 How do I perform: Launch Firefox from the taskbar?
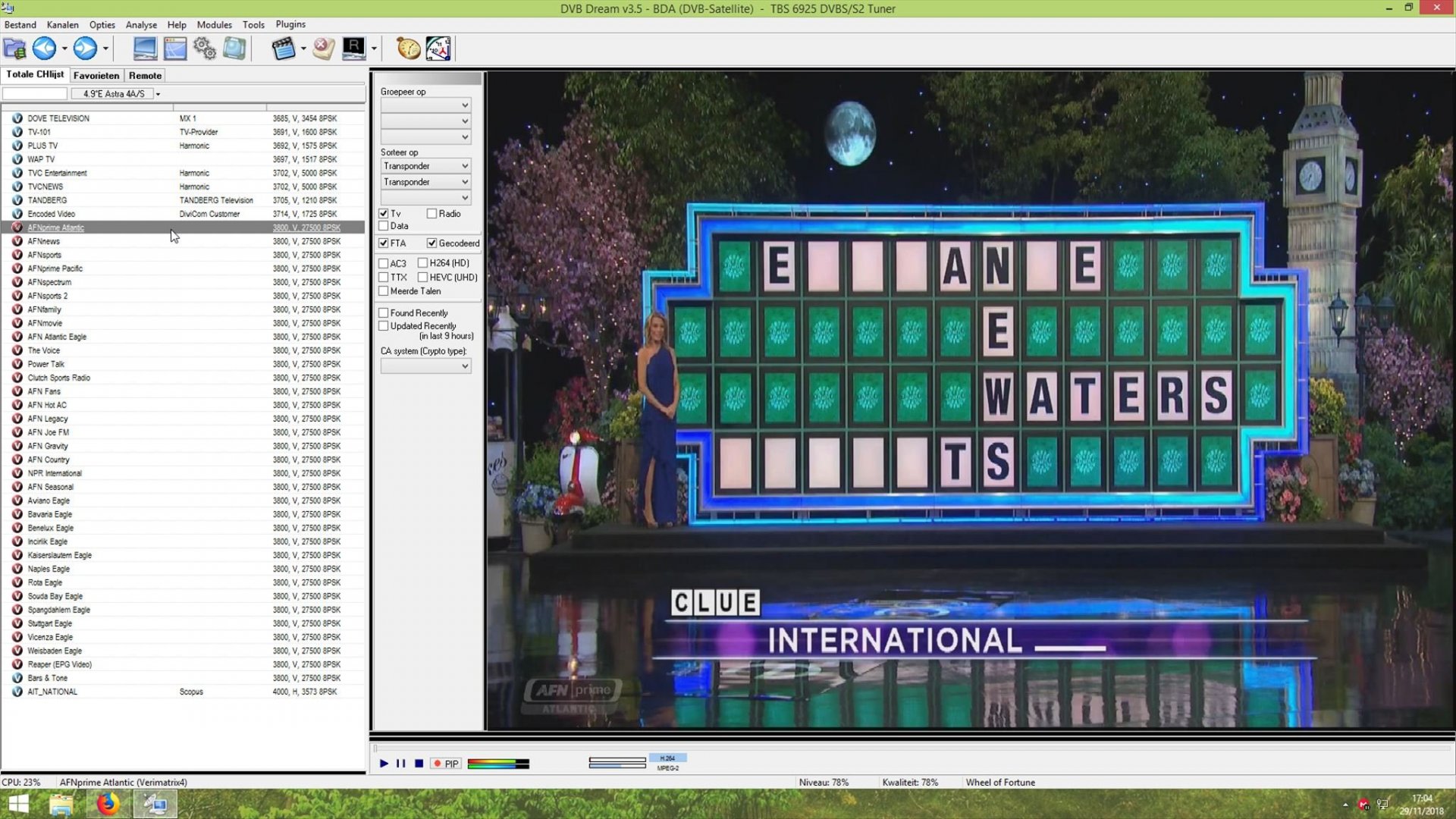coord(108,804)
